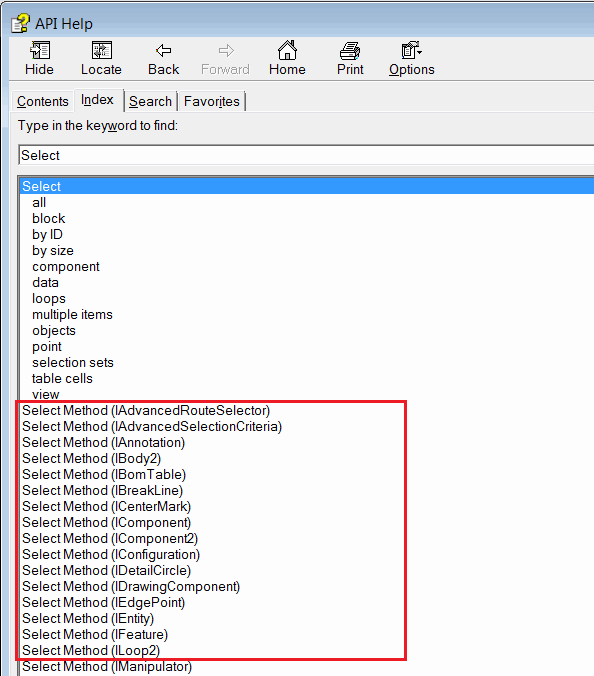Select the Index tab
594x676 pixels.
click(97, 100)
